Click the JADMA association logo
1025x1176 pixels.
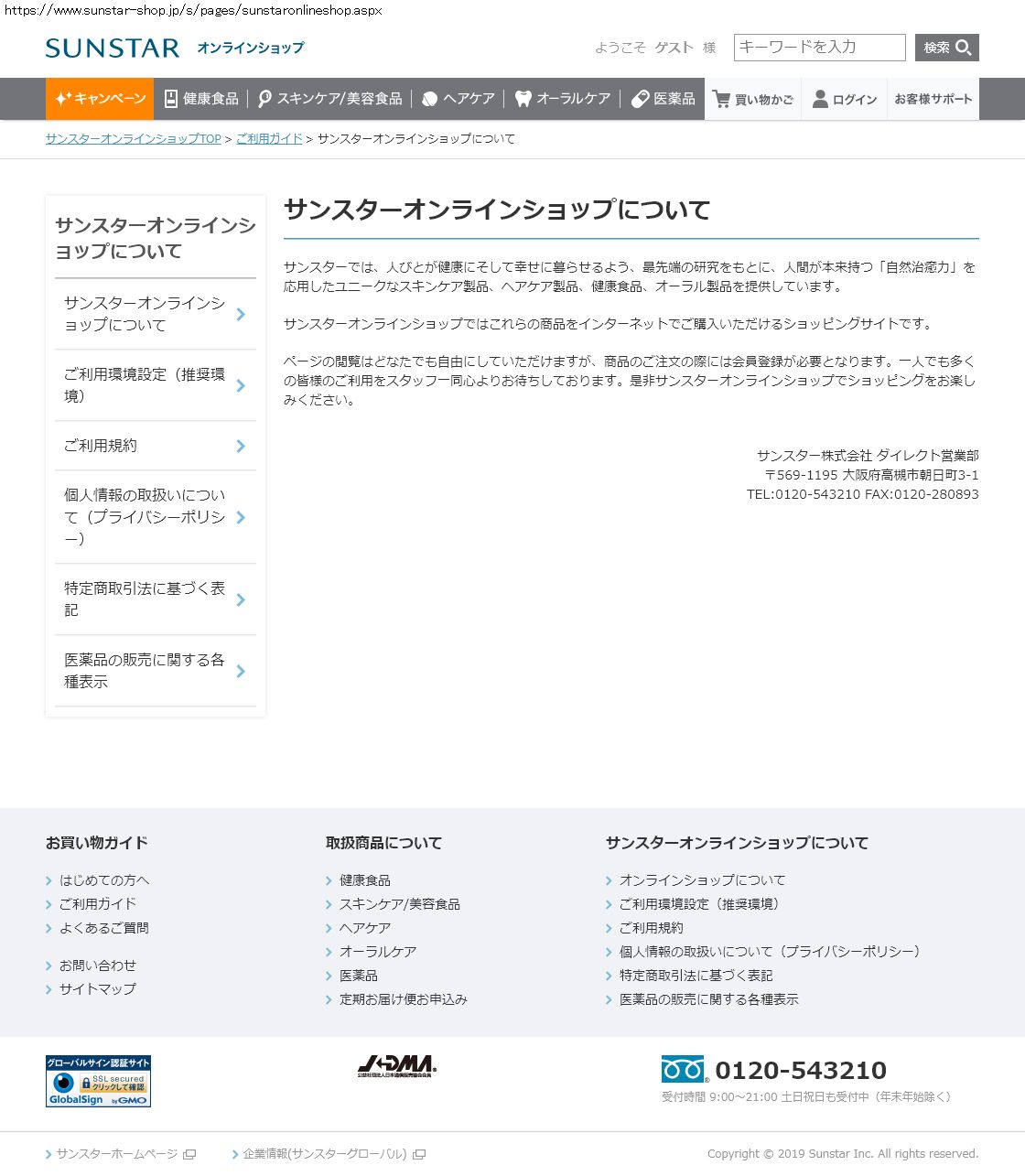(x=396, y=1065)
